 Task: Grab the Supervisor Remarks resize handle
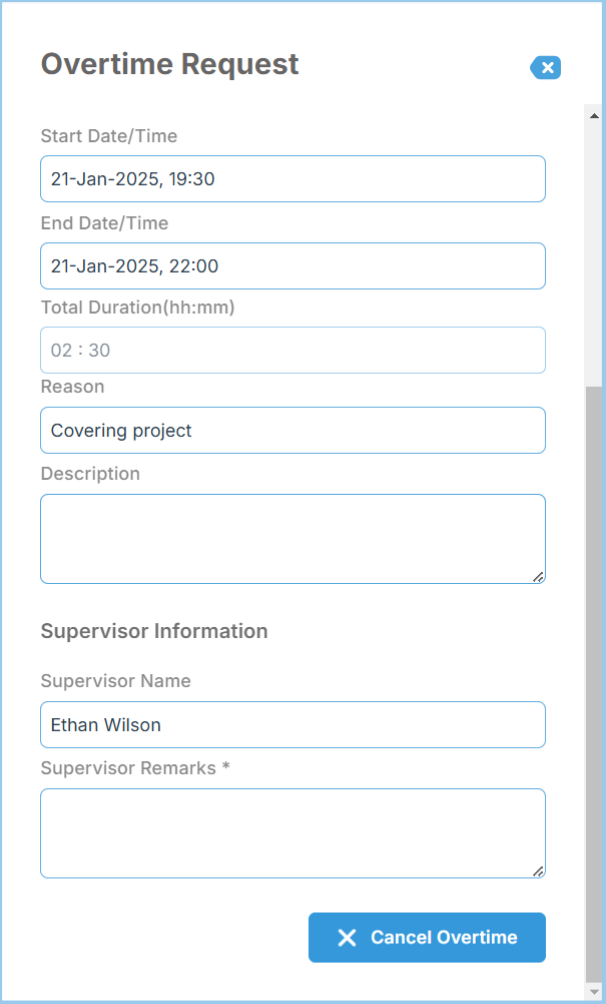pyautogui.click(x=538, y=871)
